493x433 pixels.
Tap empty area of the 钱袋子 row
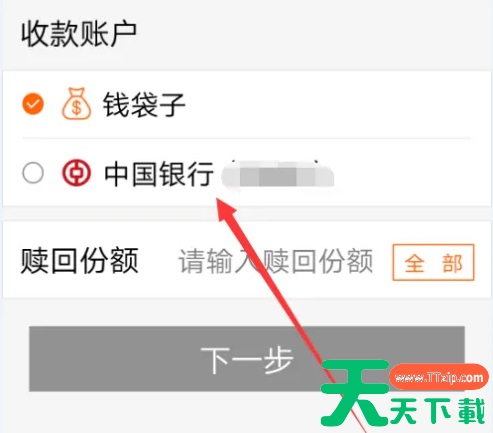333,104
